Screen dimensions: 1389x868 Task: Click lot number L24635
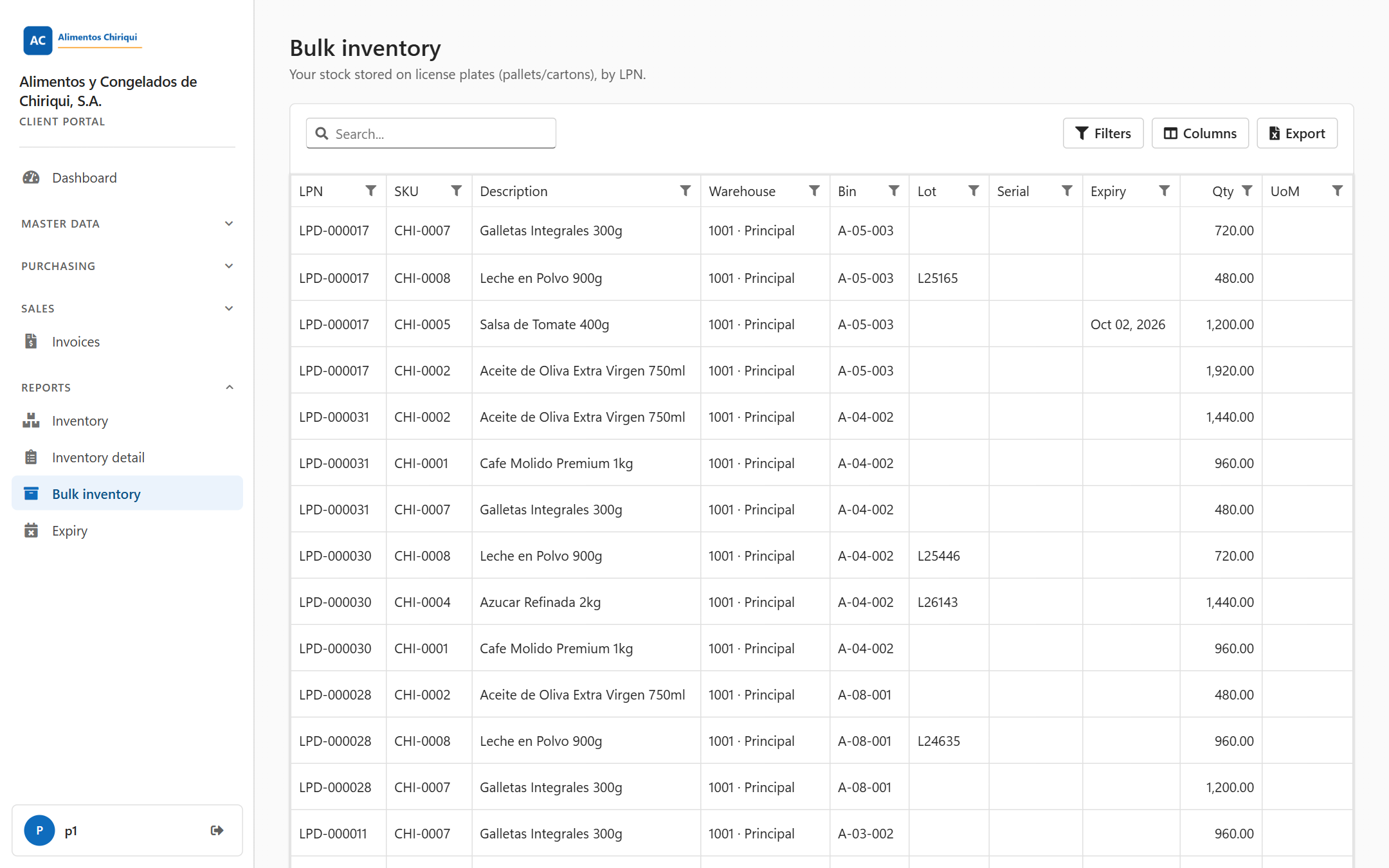(938, 741)
